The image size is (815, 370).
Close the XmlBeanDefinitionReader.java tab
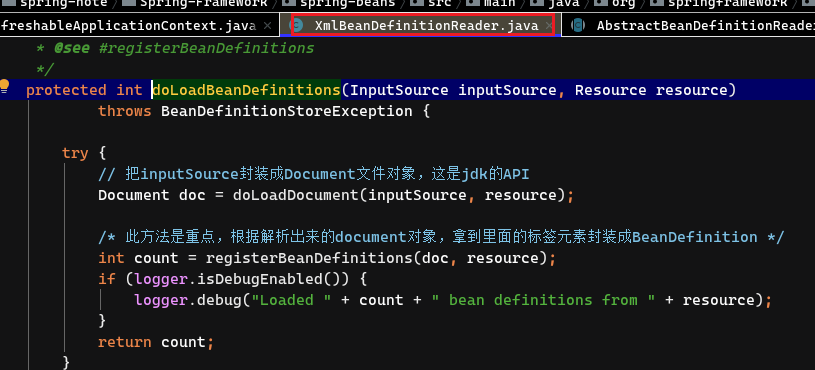(548, 25)
